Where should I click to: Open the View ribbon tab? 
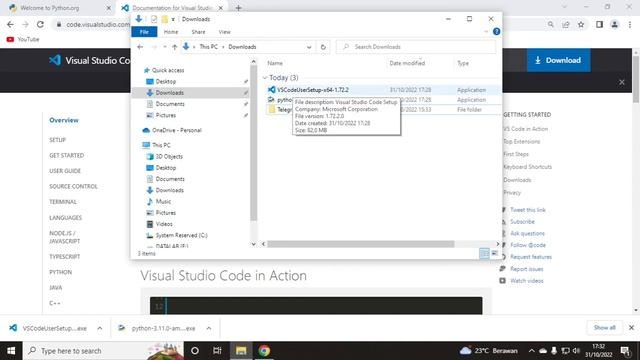click(x=224, y=32)
